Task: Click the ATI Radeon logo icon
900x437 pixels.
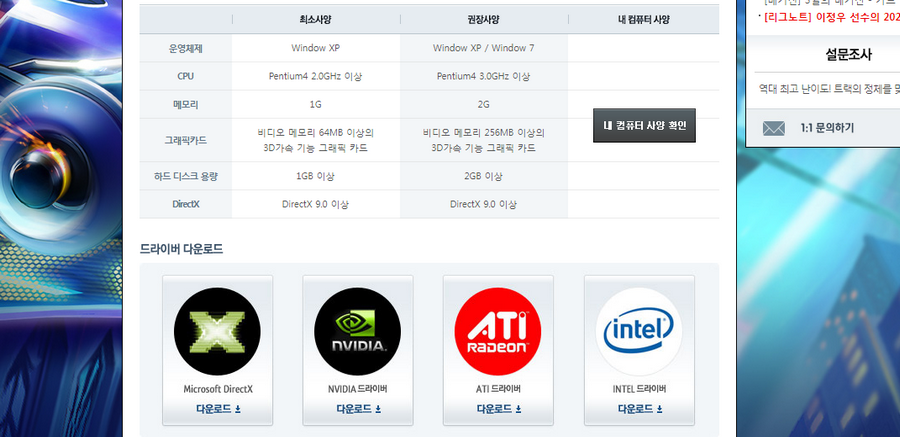Action: click(498, 332)
